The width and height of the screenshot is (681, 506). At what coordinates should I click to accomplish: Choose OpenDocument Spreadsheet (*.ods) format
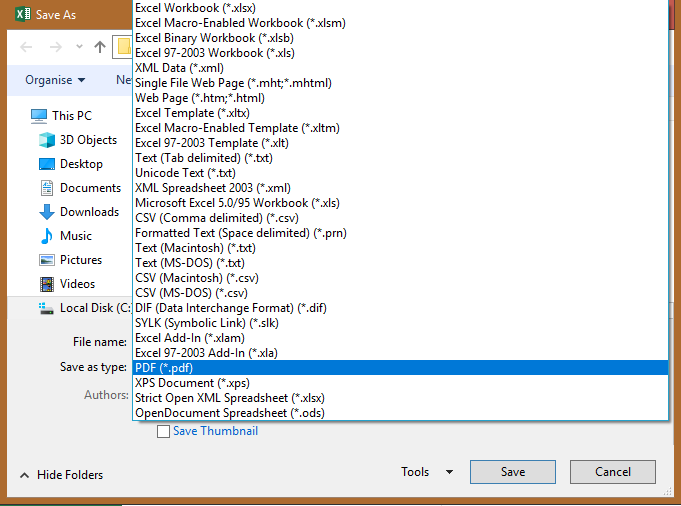click(400, 413)
